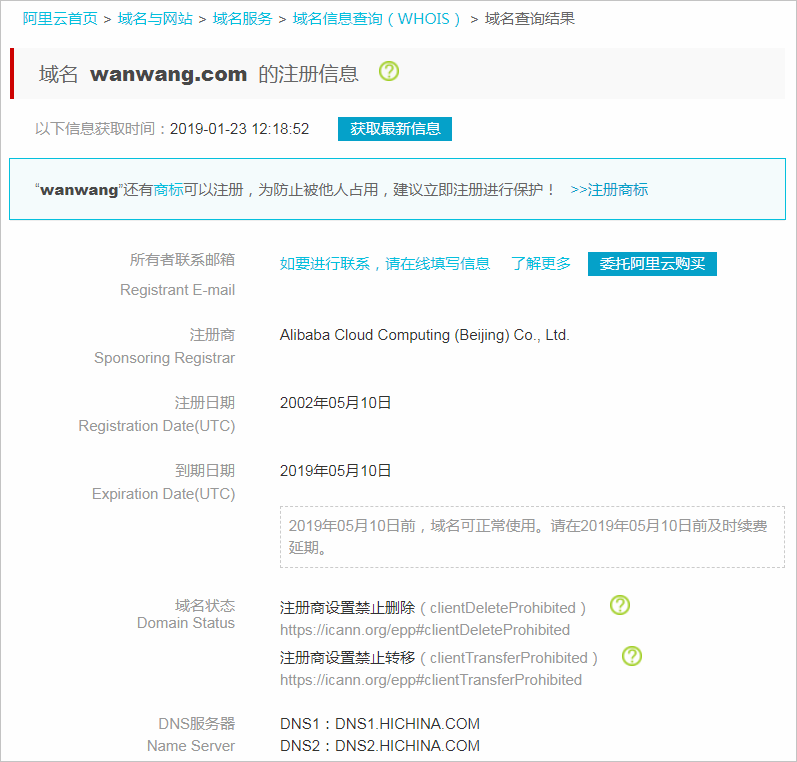Go to 阿里云首页 breadcrumb

[60, 19]
